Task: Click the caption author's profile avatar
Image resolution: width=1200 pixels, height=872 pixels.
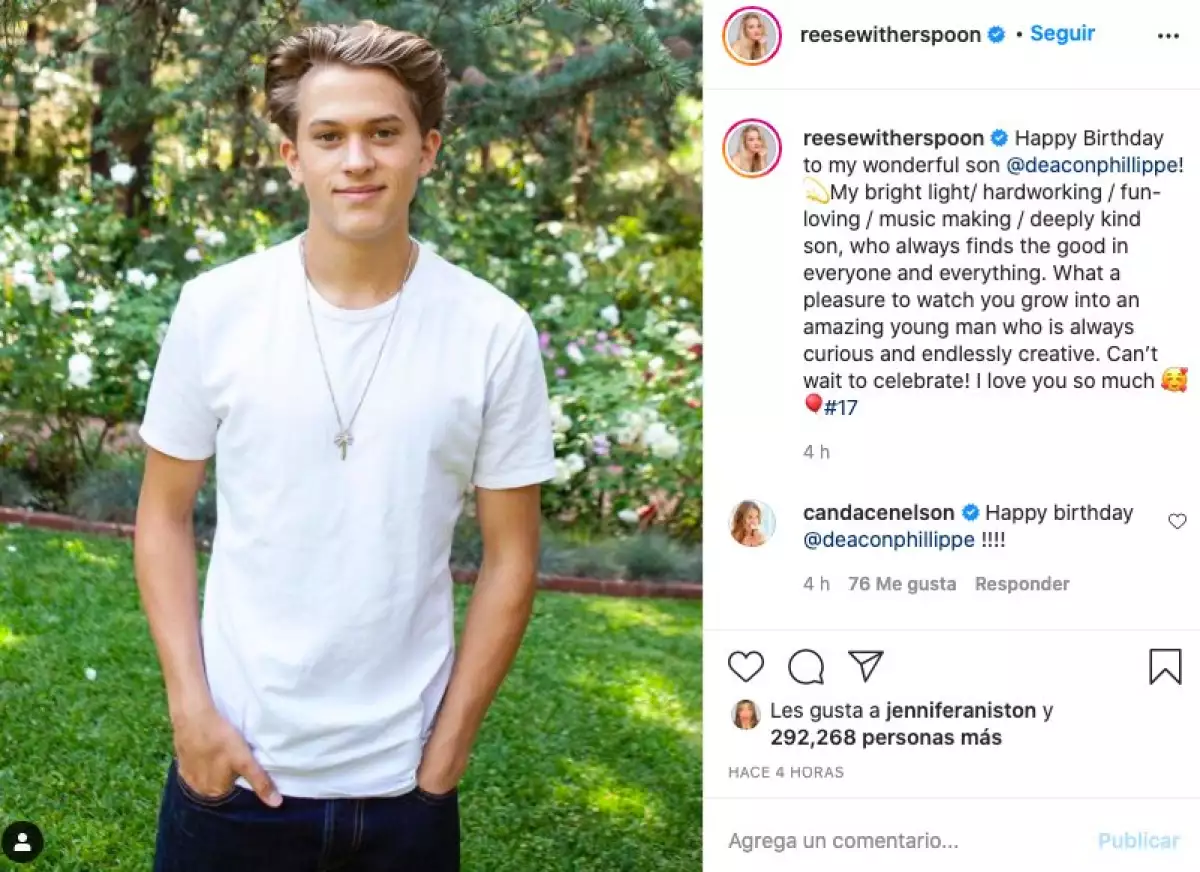Action: pos(752,148)
